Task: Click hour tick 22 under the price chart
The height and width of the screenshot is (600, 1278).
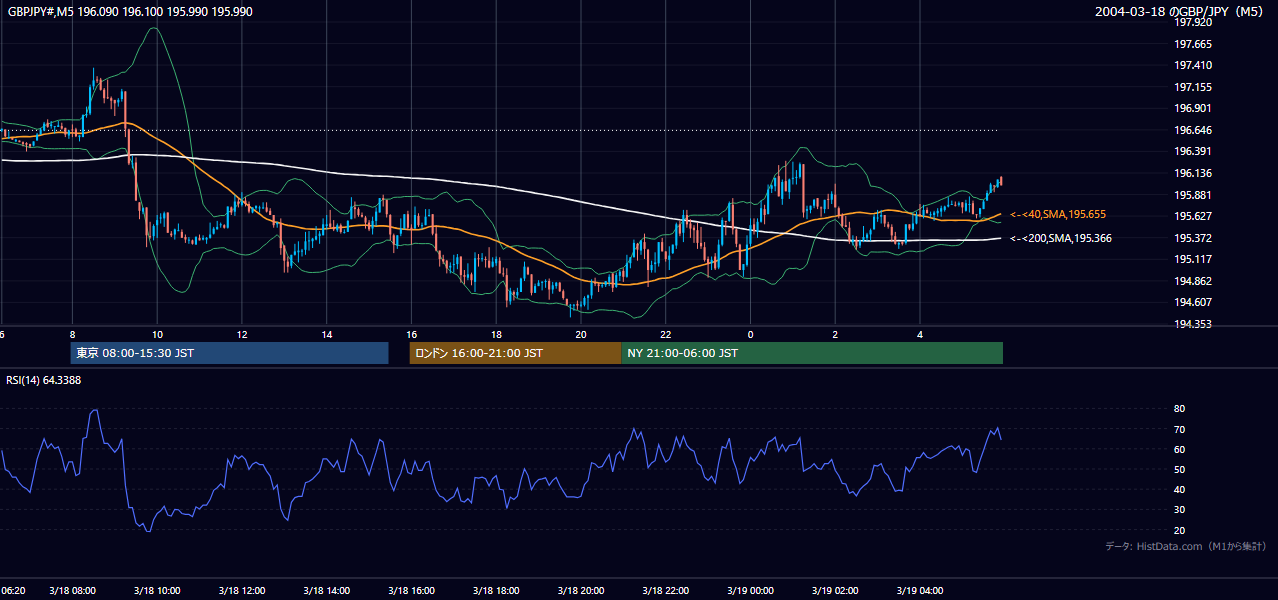Action: click(666, 334)
